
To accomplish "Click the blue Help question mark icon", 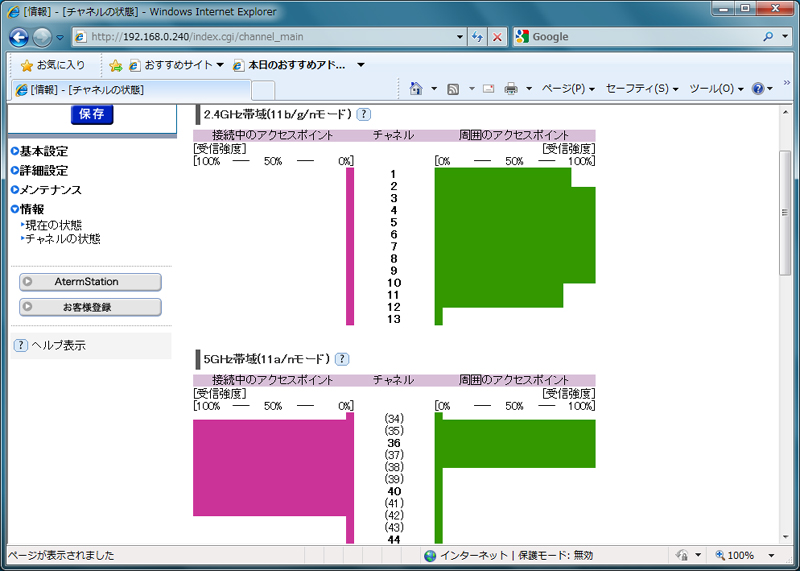I will point(758,89).
